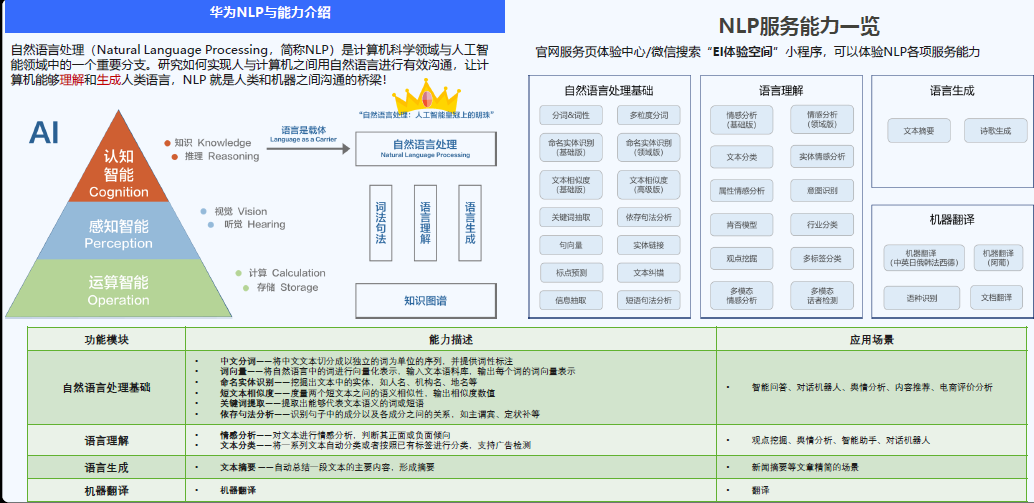
Task: Click the 感知智能 Perception pyramid tier
Action: point(119,232)
